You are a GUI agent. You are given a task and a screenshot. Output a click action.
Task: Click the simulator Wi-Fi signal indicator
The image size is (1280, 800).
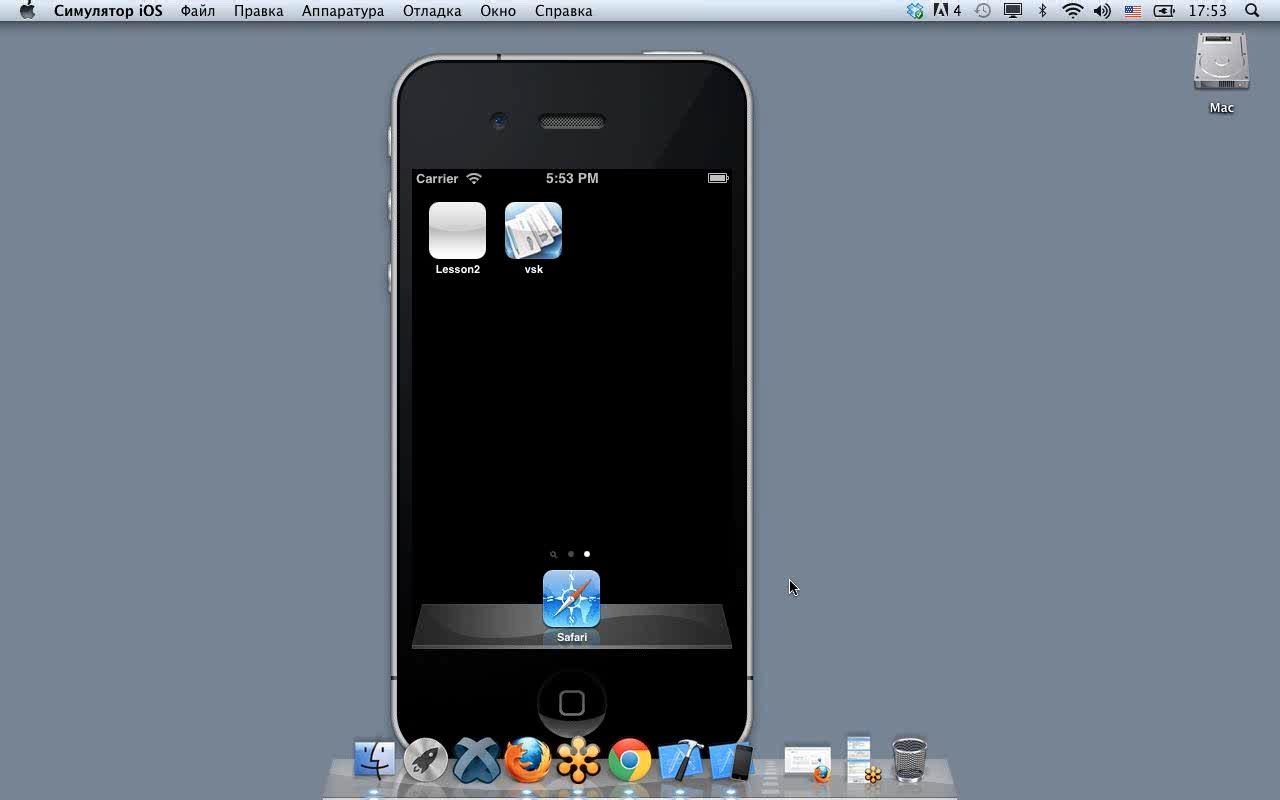[474, 178]
